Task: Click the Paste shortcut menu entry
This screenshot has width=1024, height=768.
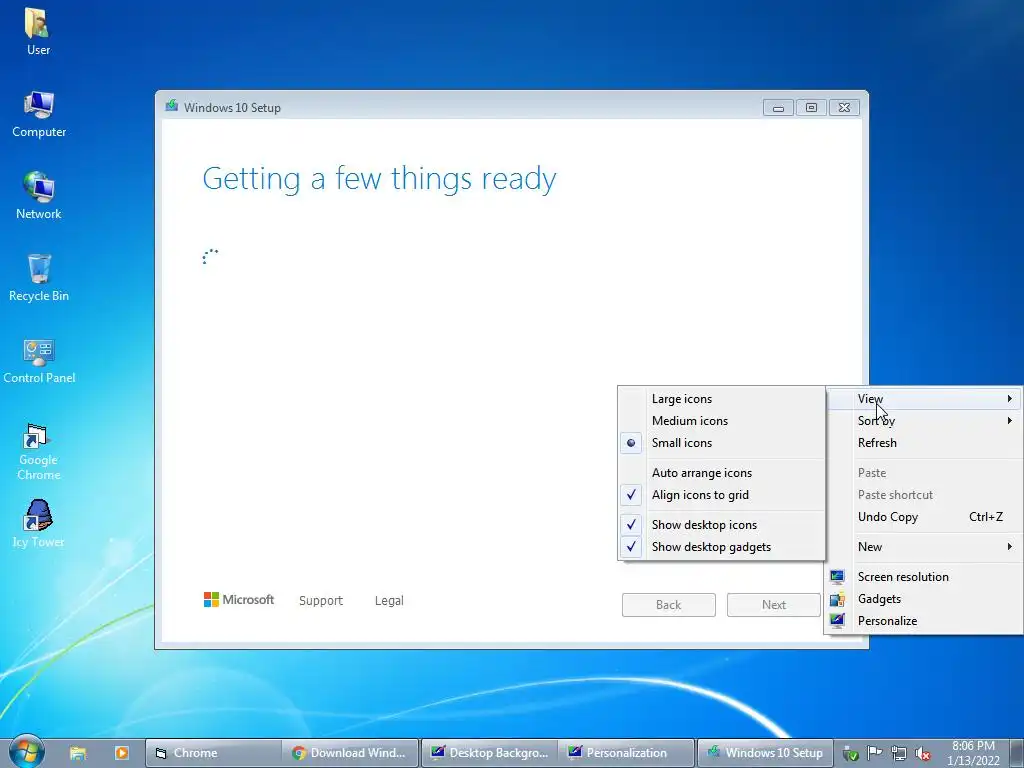Action: (x=923, y=495)
